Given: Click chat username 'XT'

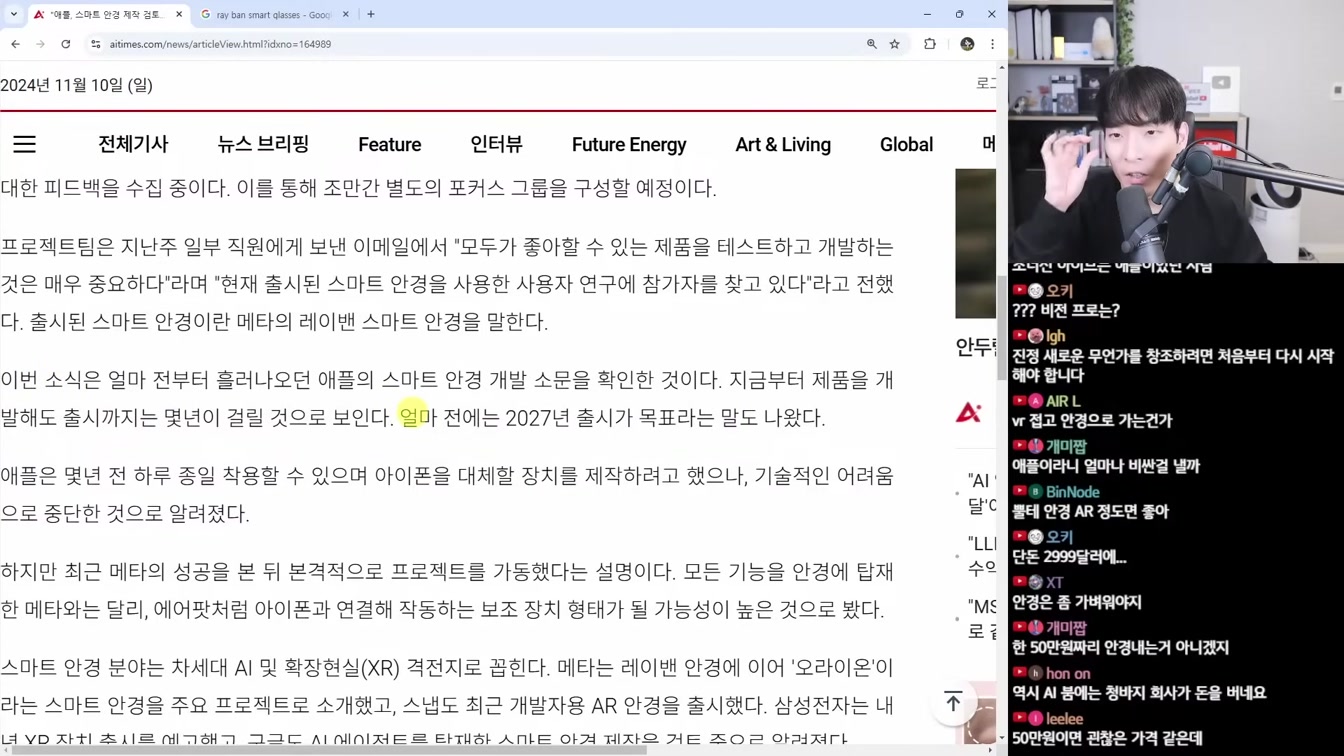Looking at the screenshot, I should click(1054, 583).
